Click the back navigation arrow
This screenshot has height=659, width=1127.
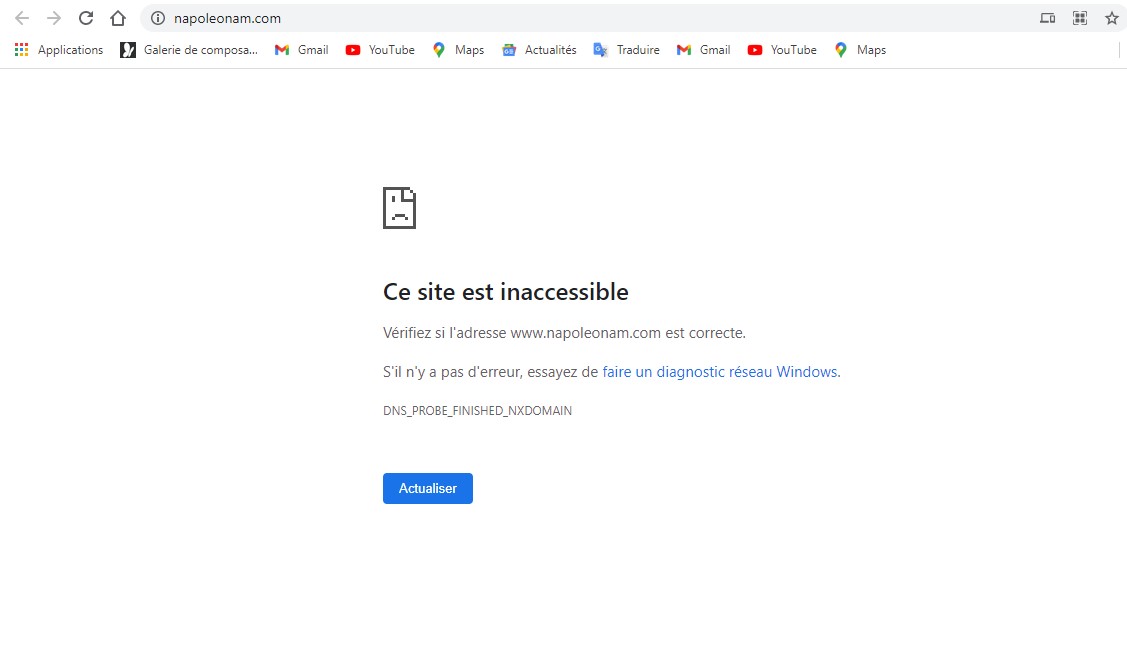20,18
